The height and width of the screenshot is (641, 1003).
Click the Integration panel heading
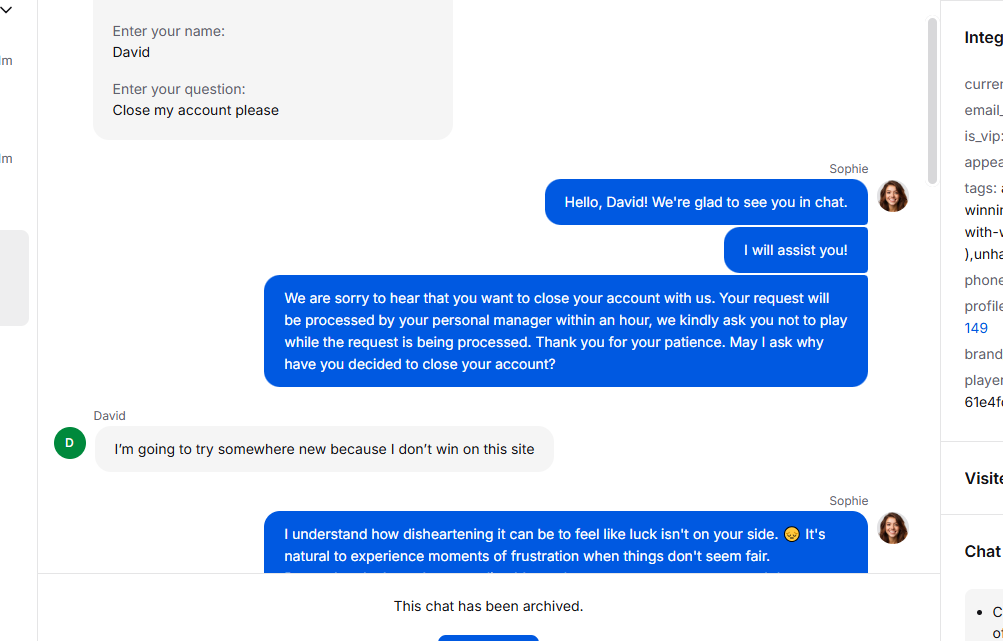pyautogui.click(x=983, y=37)
